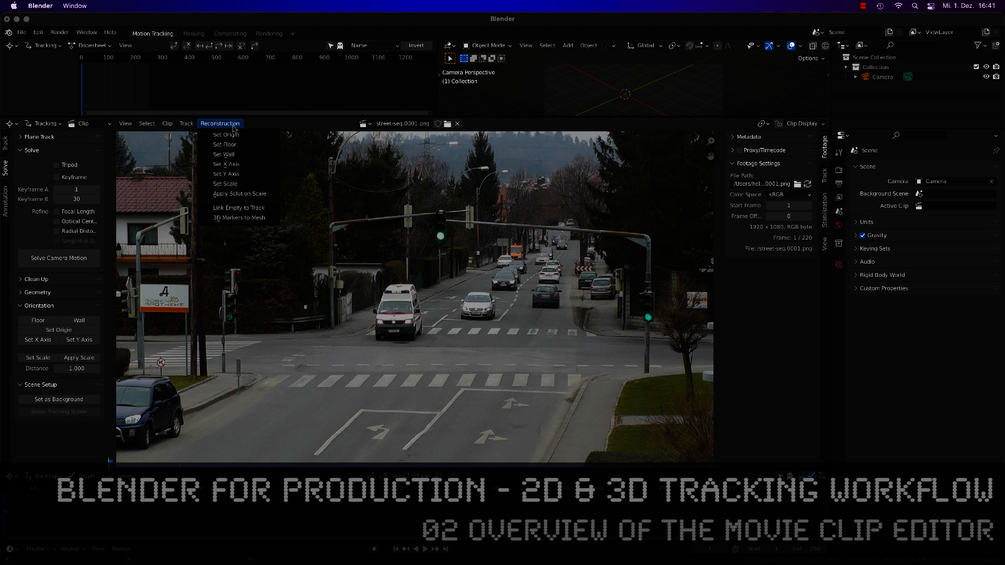Click Set as Background button
1005x565 pixels.
tap(58, 399)
